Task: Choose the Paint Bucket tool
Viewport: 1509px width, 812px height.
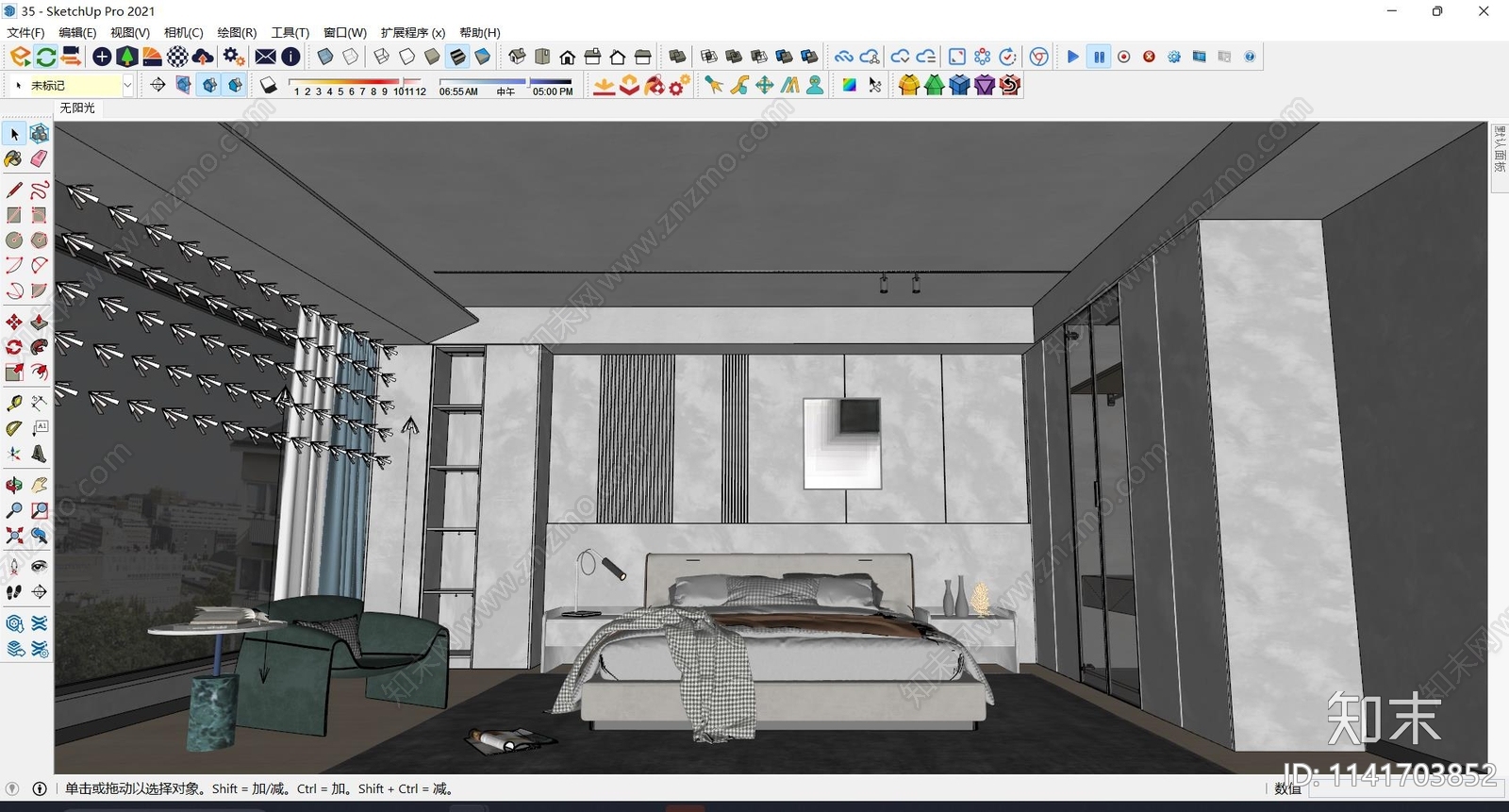Action: click(14, 158)
